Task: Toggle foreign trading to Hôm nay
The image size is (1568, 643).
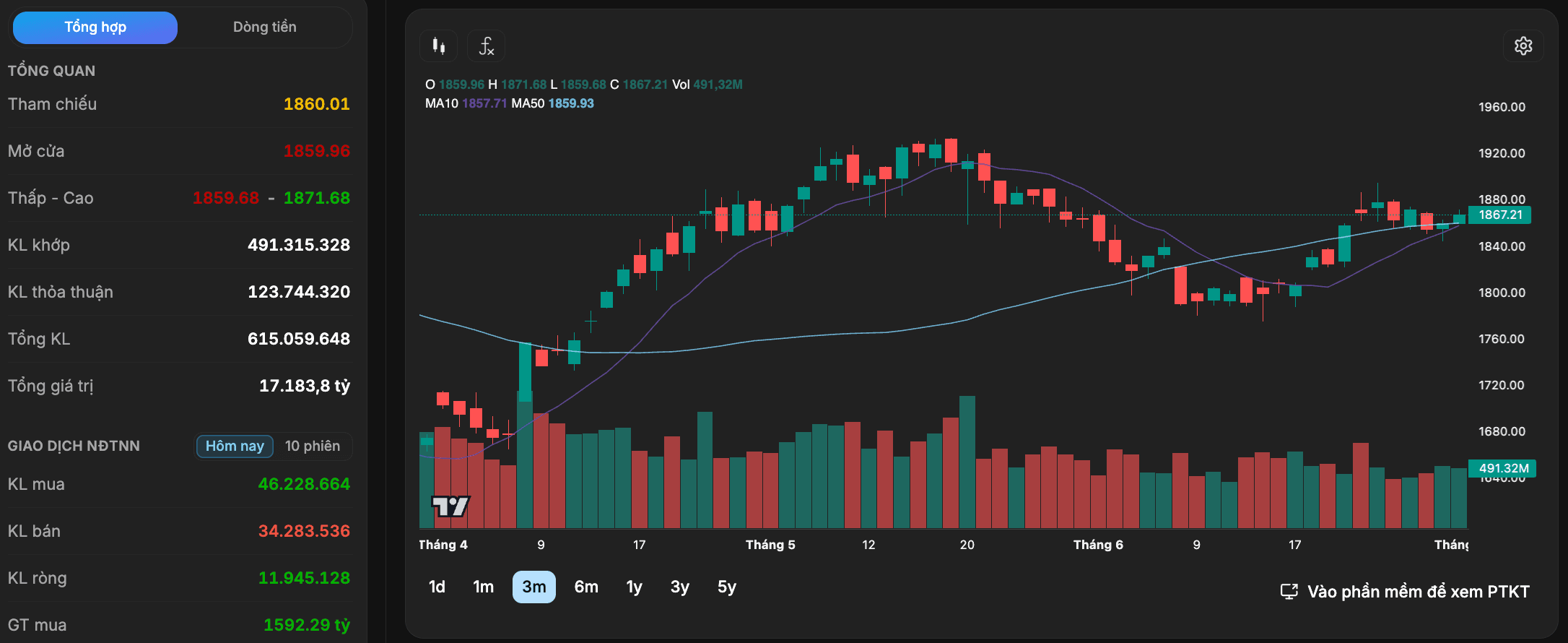Action: click(x=235, y=446)
